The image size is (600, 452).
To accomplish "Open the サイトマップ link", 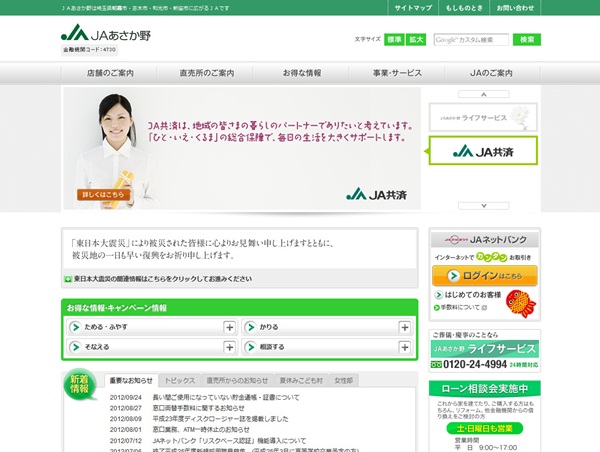I will [x=413, y=8].
